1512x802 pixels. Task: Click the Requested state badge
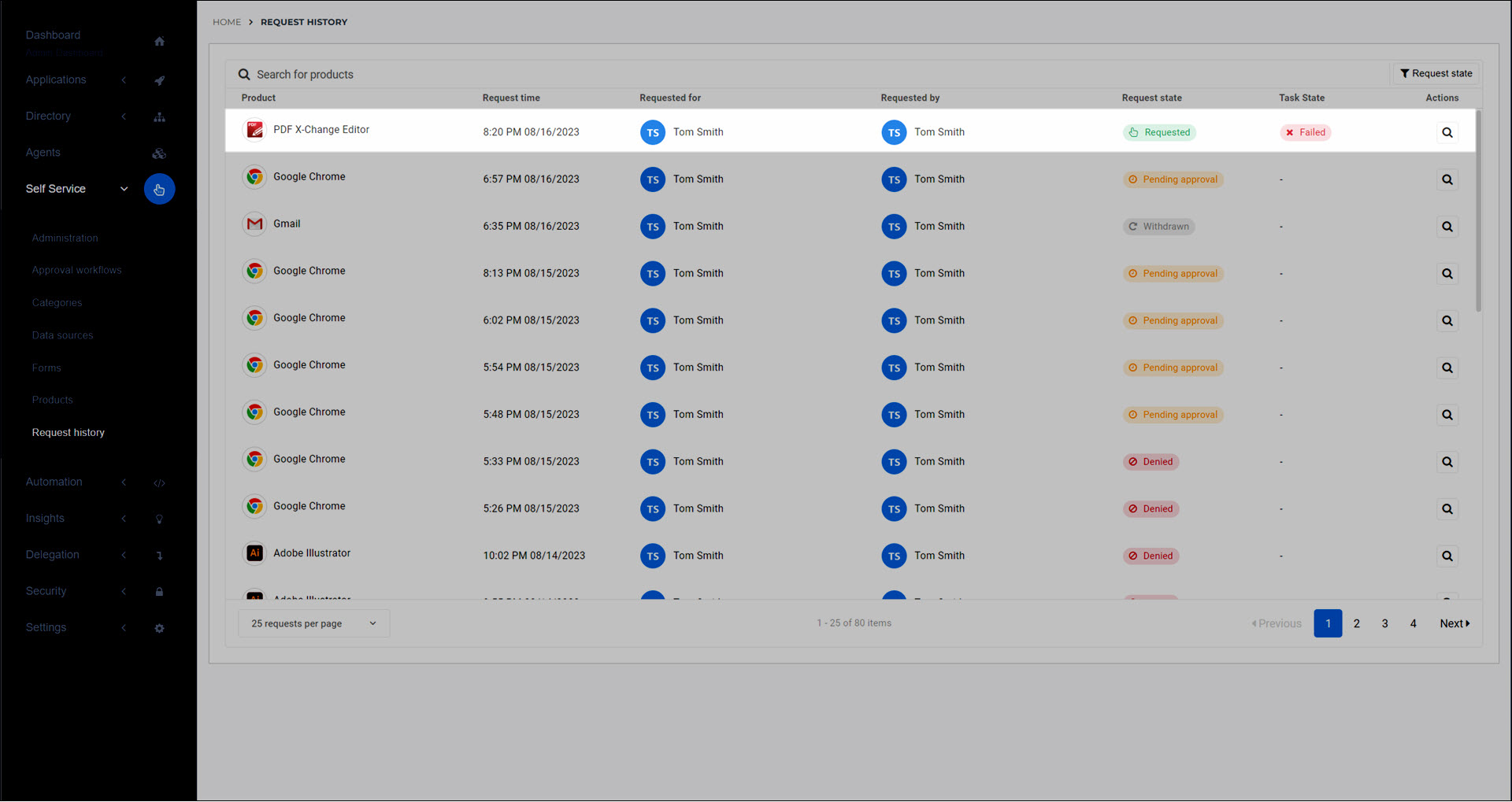click(x=1159, y=133)
